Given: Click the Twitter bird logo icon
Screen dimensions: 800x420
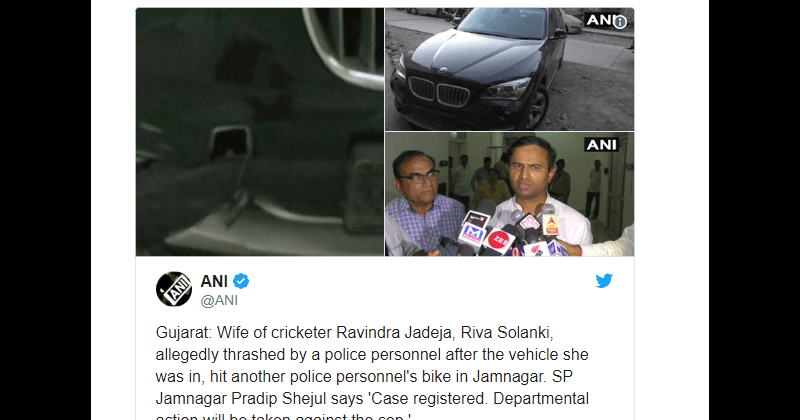Looking at the screenshot, I should tap(604, 281).
